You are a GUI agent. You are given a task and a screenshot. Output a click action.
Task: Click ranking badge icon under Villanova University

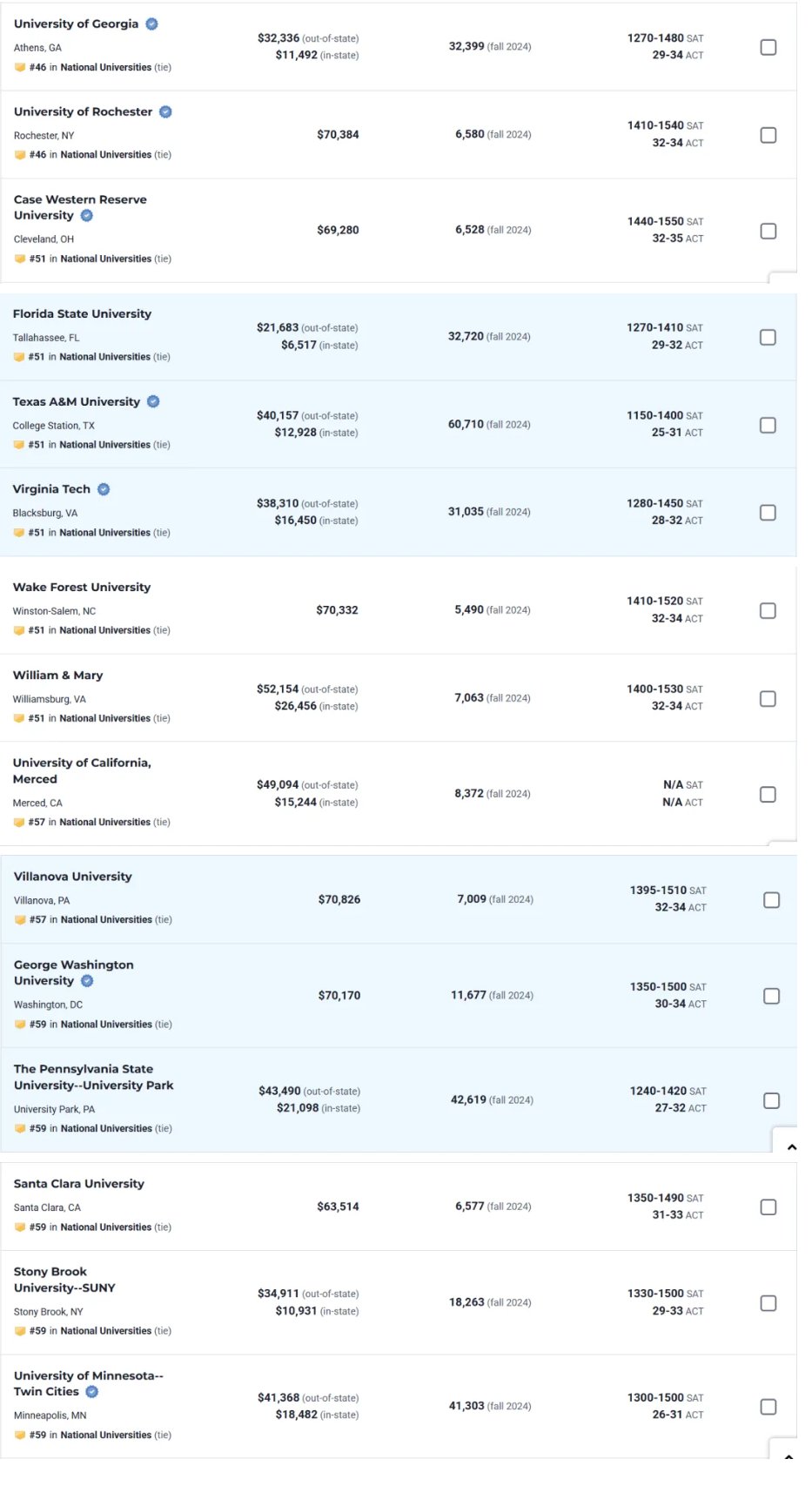point(20,920)
